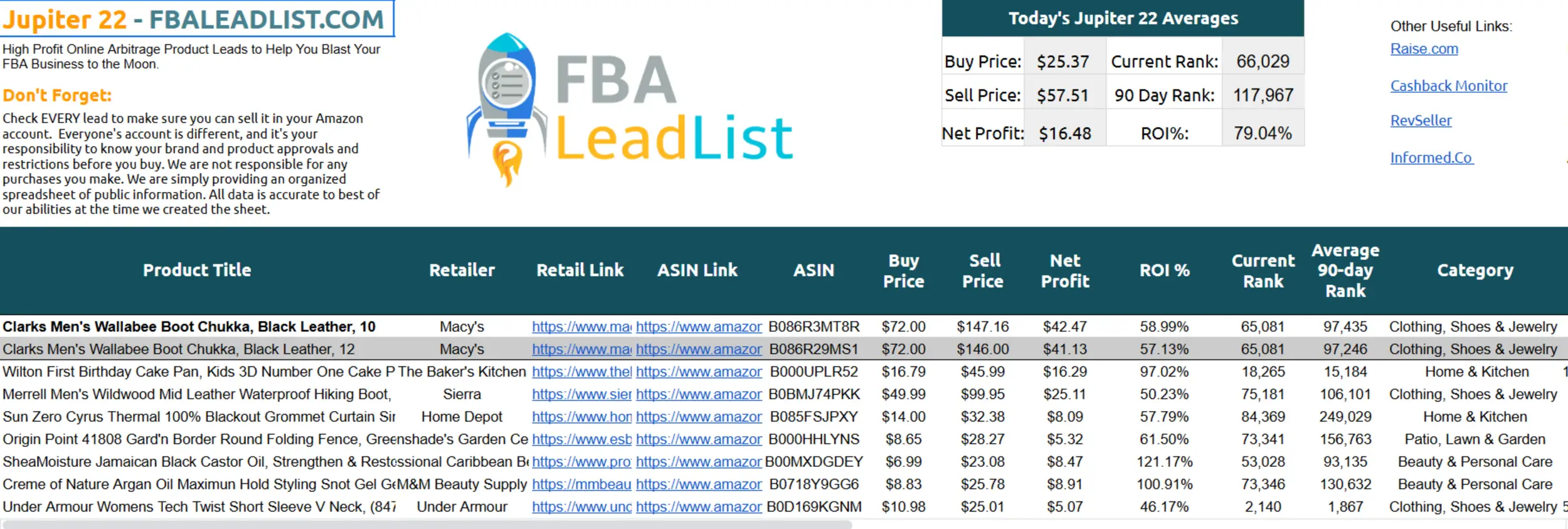Open the Informed.Co link
1568x529 pixels.
click(1431, 158)
